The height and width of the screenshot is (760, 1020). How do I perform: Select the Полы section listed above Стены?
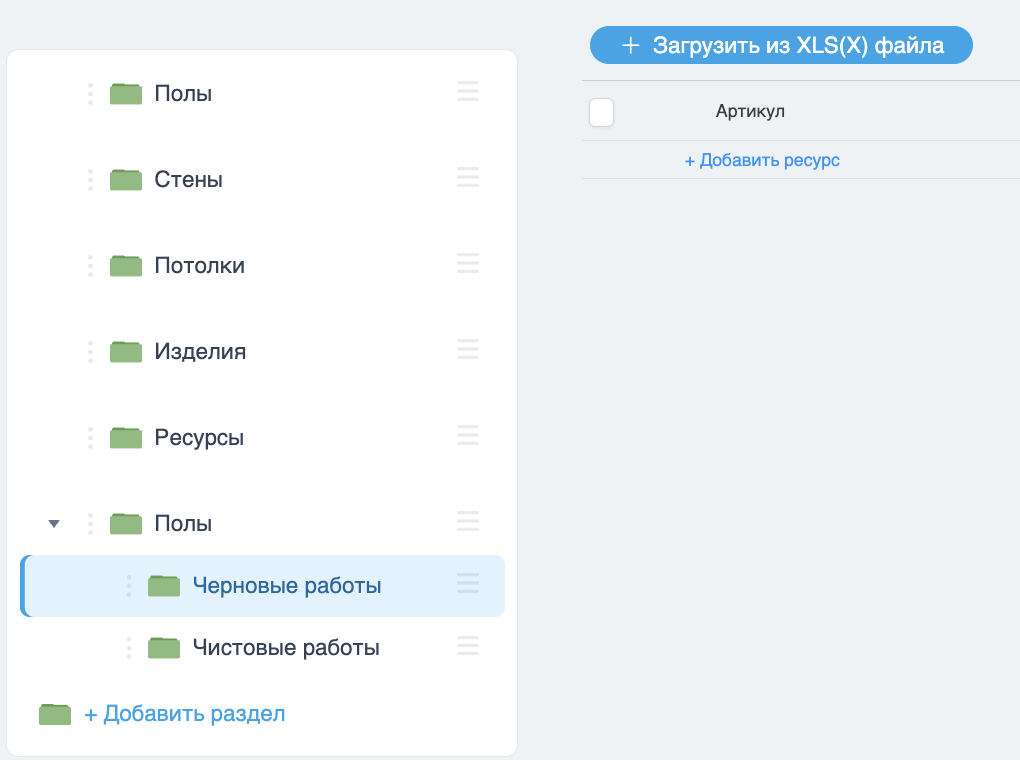(183, 94)
